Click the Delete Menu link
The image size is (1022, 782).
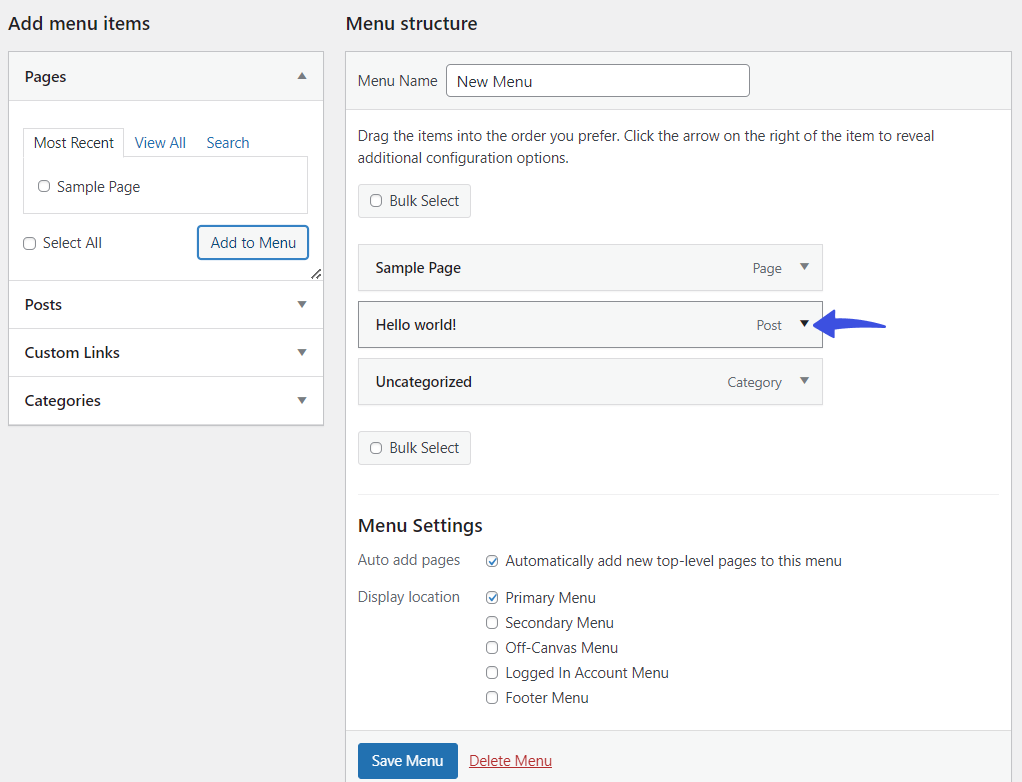point(510,760)
